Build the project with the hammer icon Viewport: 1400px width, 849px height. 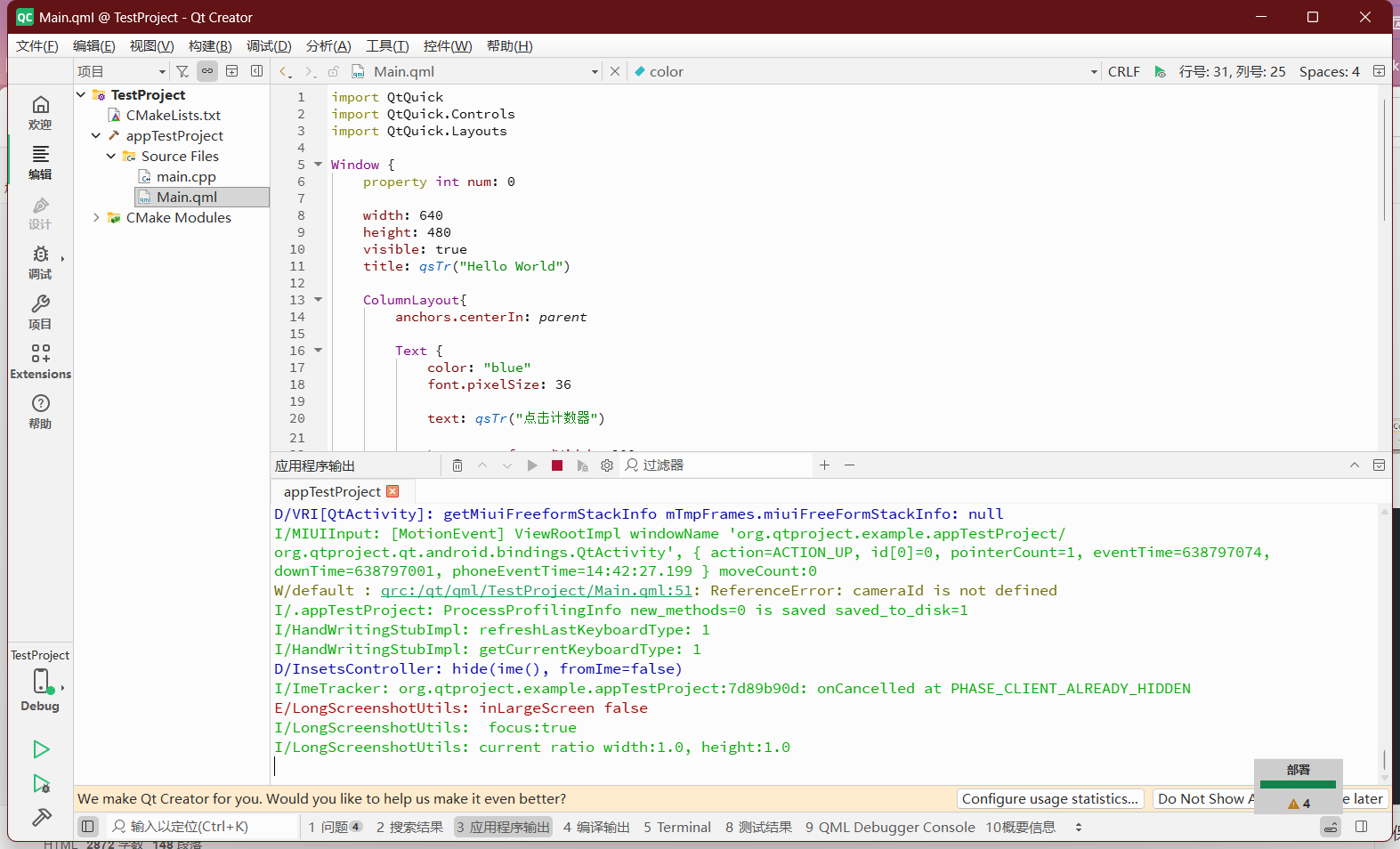pos(41,817)
